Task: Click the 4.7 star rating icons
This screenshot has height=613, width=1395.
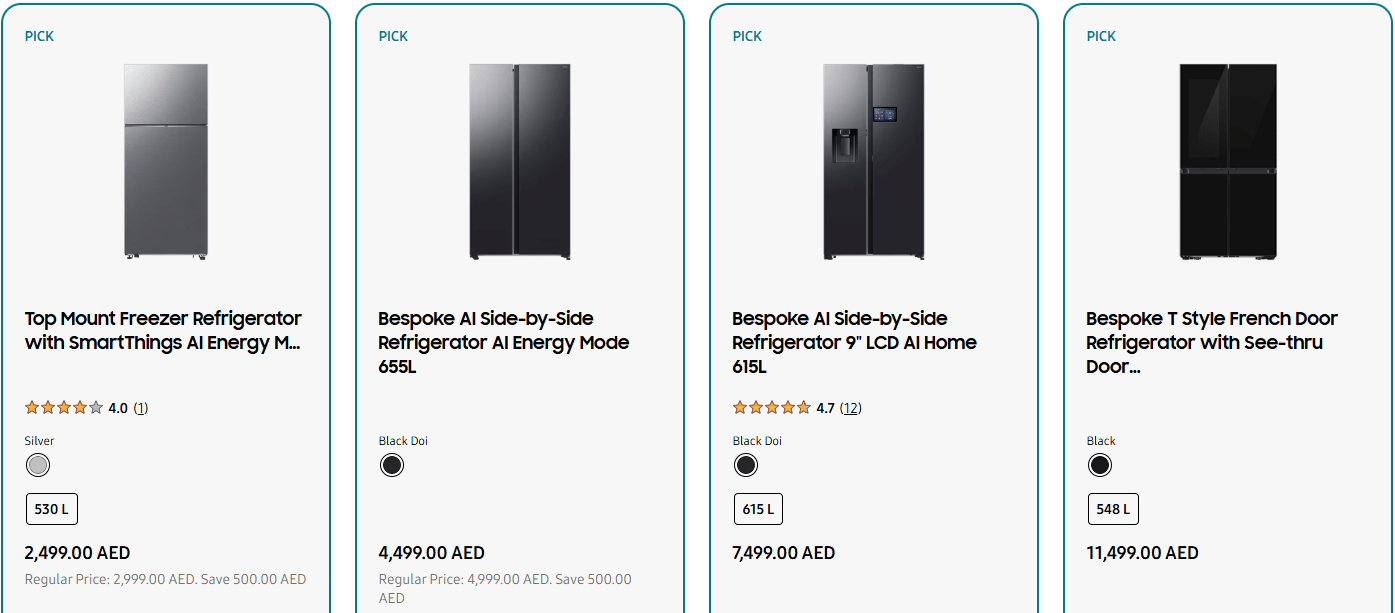Action: [x=772, y=408]
